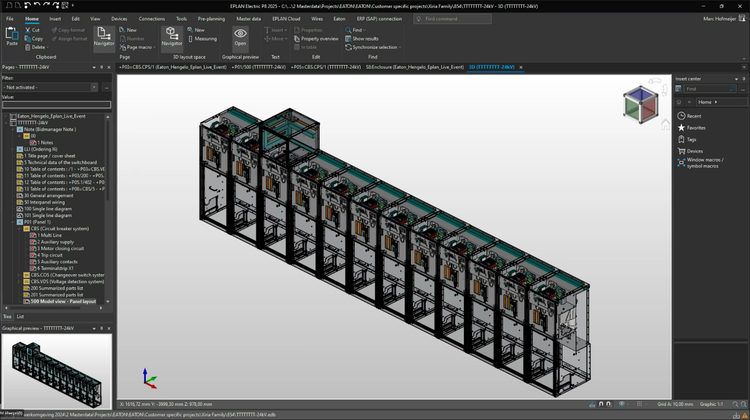Image resolution: width=750 pixels, height=420 pixels.
Task: Open the Page Navigator from the ribbon
Action: tap(104, 38)
